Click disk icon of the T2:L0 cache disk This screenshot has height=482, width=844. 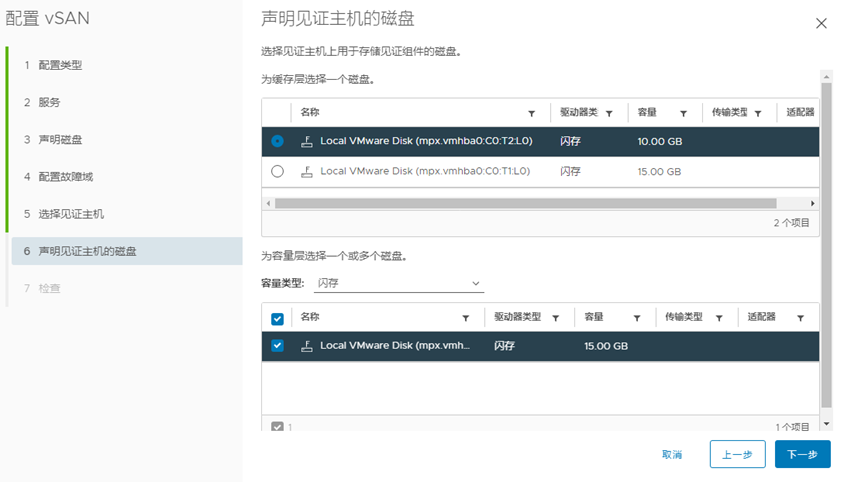tap(307, 141)
